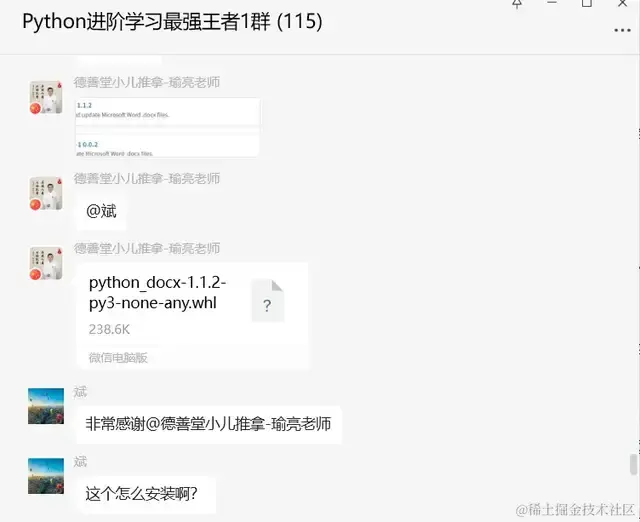Click the chat scrollbar thumb
640x522 pixels.
point(633,464)
